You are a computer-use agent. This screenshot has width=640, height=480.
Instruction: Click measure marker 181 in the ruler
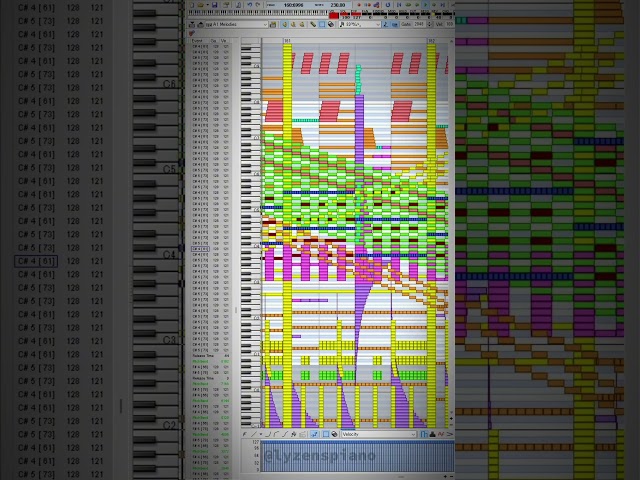(287, 41)
